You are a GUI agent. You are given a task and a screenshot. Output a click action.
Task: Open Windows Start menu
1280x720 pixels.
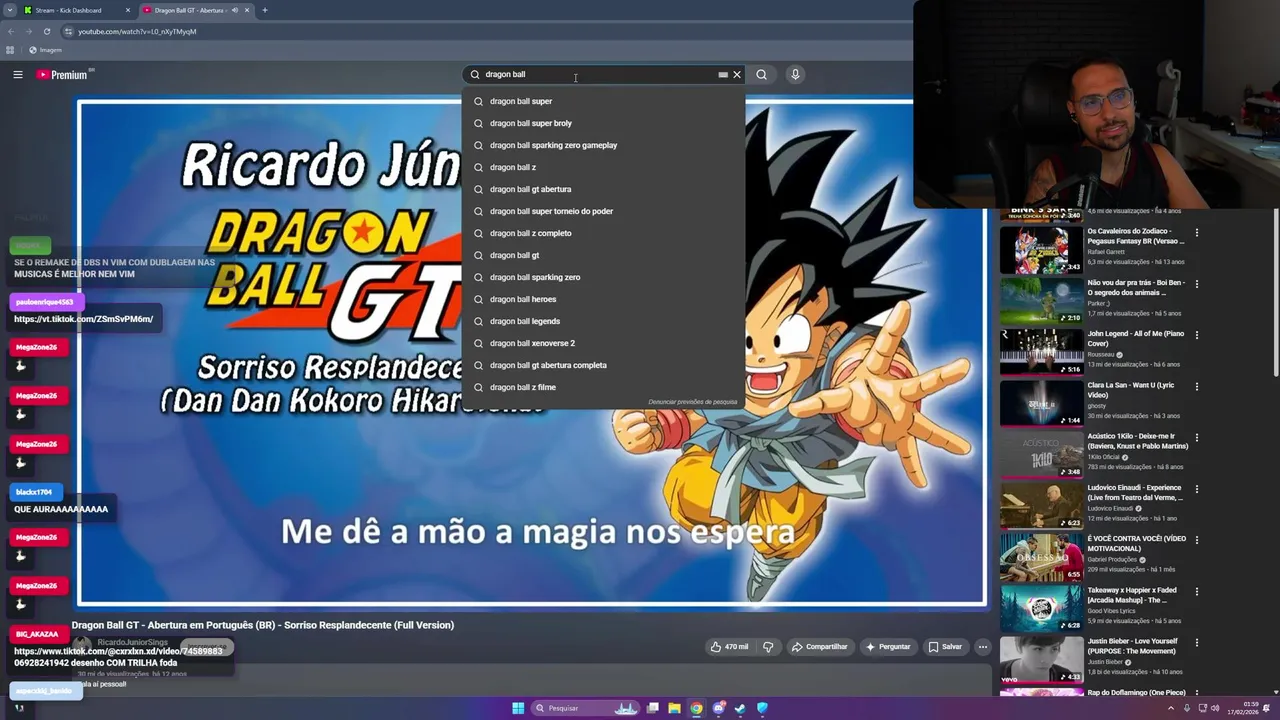tap(518, 708)
